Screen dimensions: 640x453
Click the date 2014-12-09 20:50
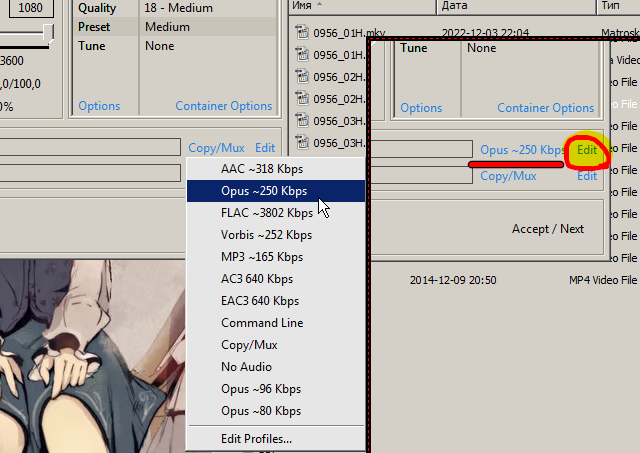pyautogui.click(x=453, y=280)
